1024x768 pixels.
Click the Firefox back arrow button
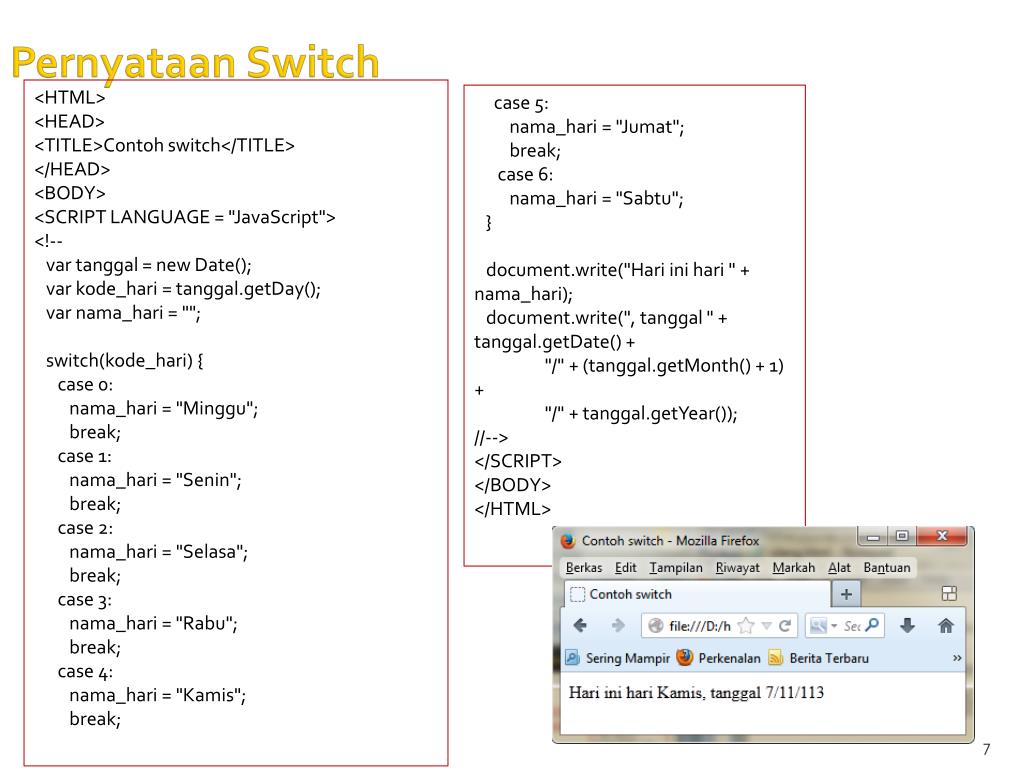click(580, 626)
